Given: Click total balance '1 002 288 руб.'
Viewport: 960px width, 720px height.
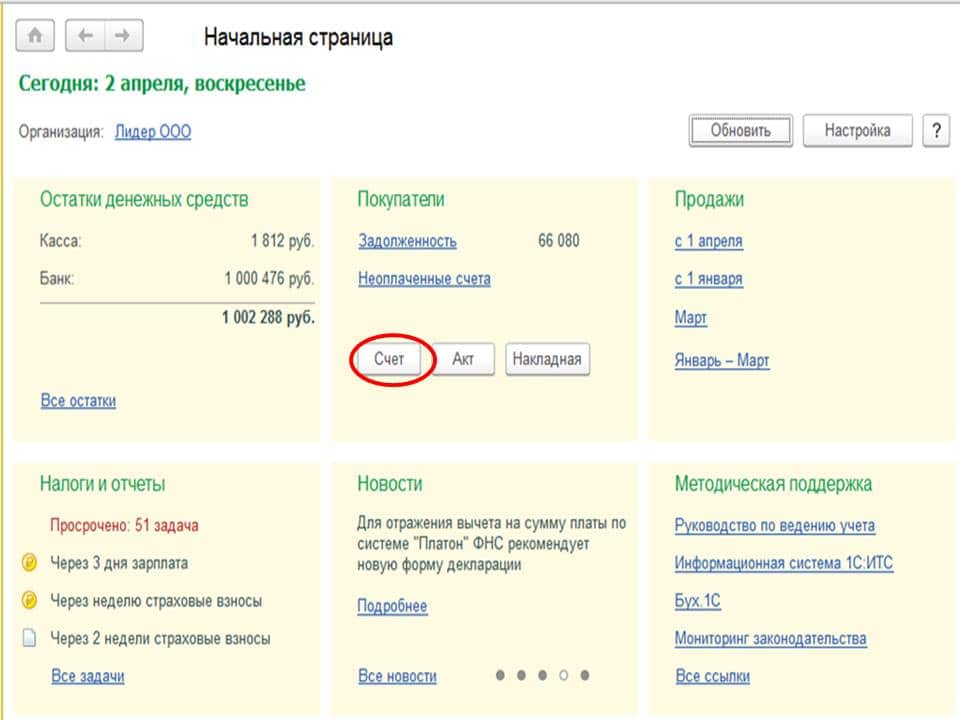Looking at the screenshot, I should point(268,317).
